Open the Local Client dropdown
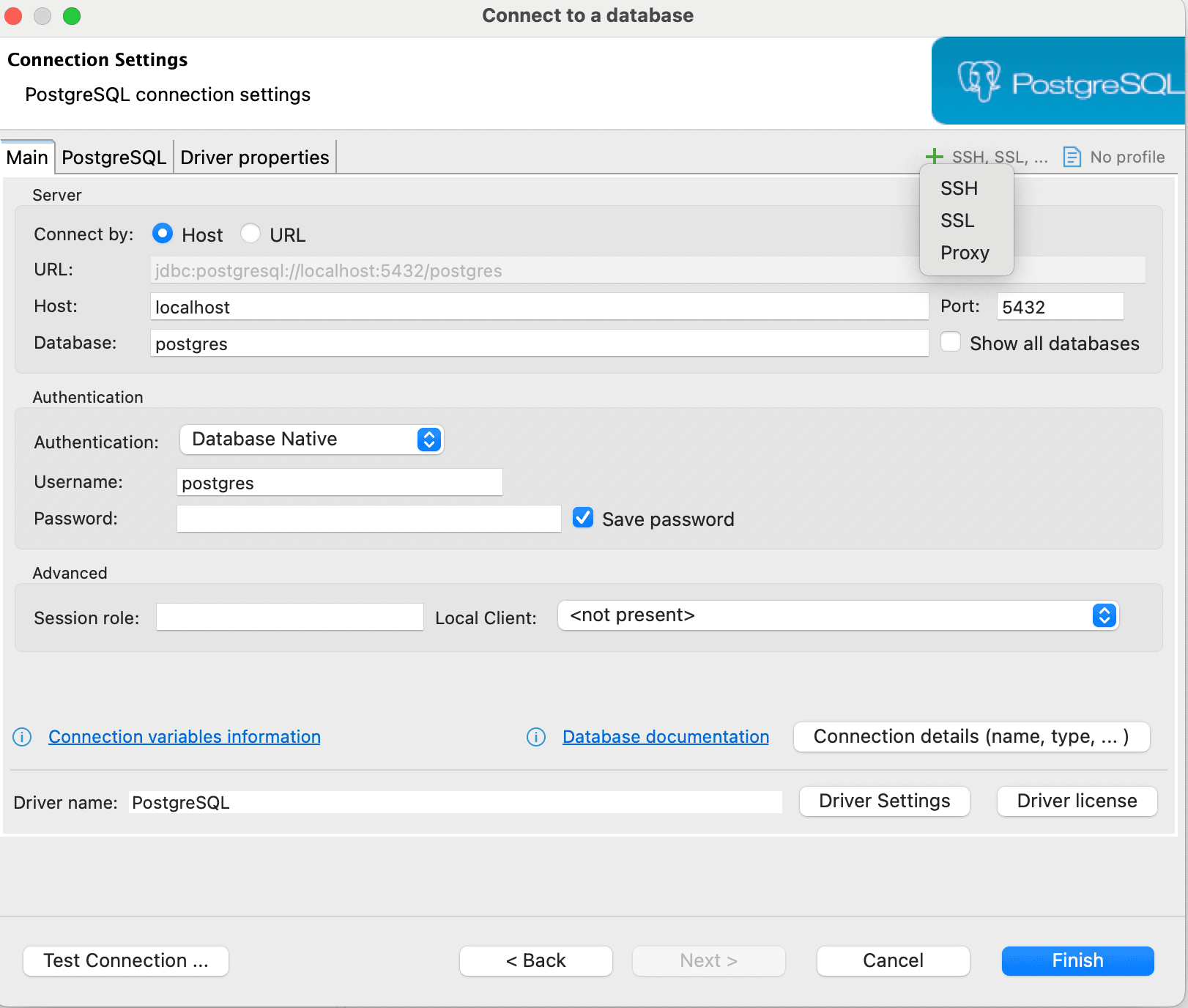The width and height of the screenshot is (1188, 1008). (839, 615)
